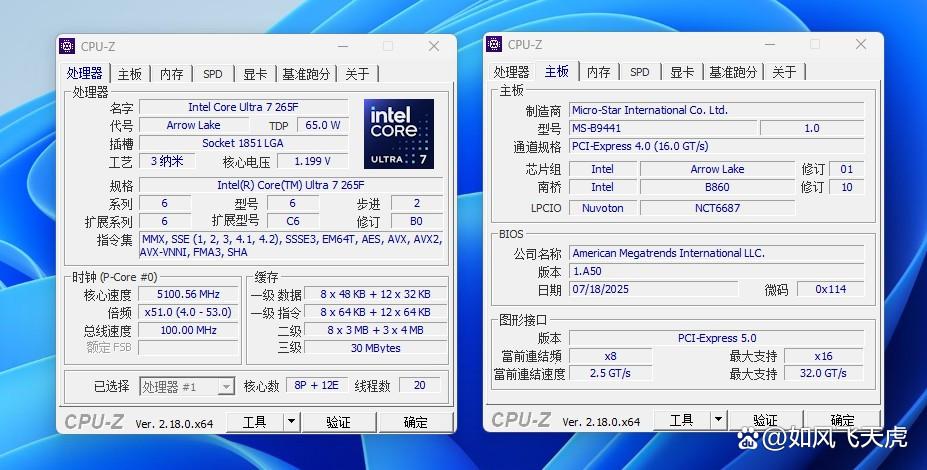Open 关于 tab in right window
Screen dimensions: 927x470
pyautogui.click(x=785, y=72)
